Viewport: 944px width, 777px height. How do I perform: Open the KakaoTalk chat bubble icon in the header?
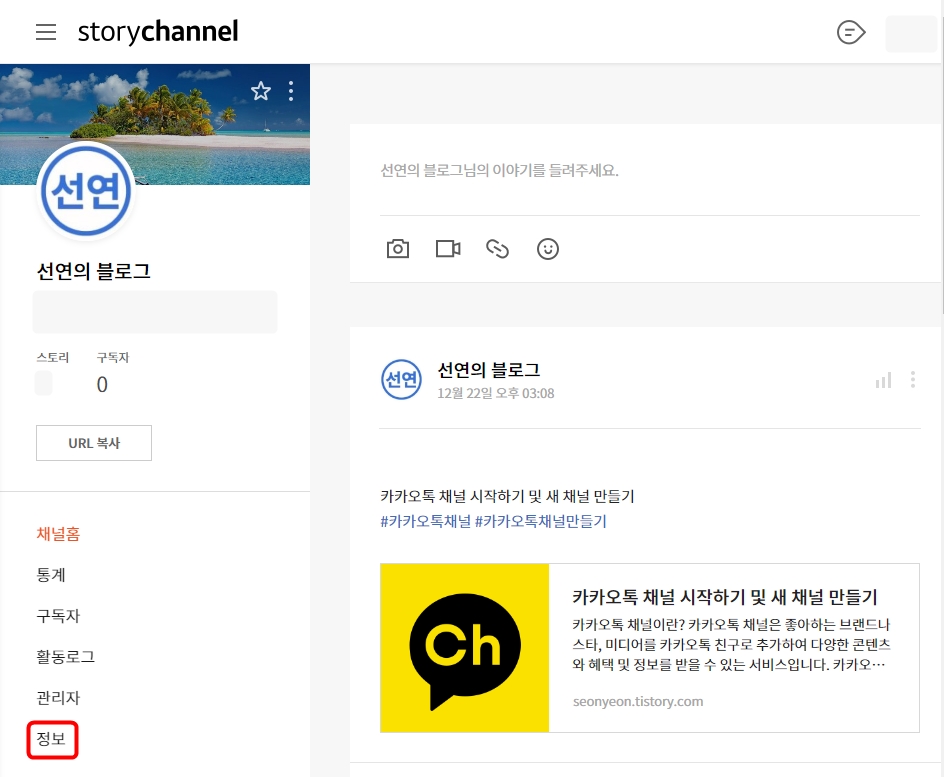tap(850, 32)
